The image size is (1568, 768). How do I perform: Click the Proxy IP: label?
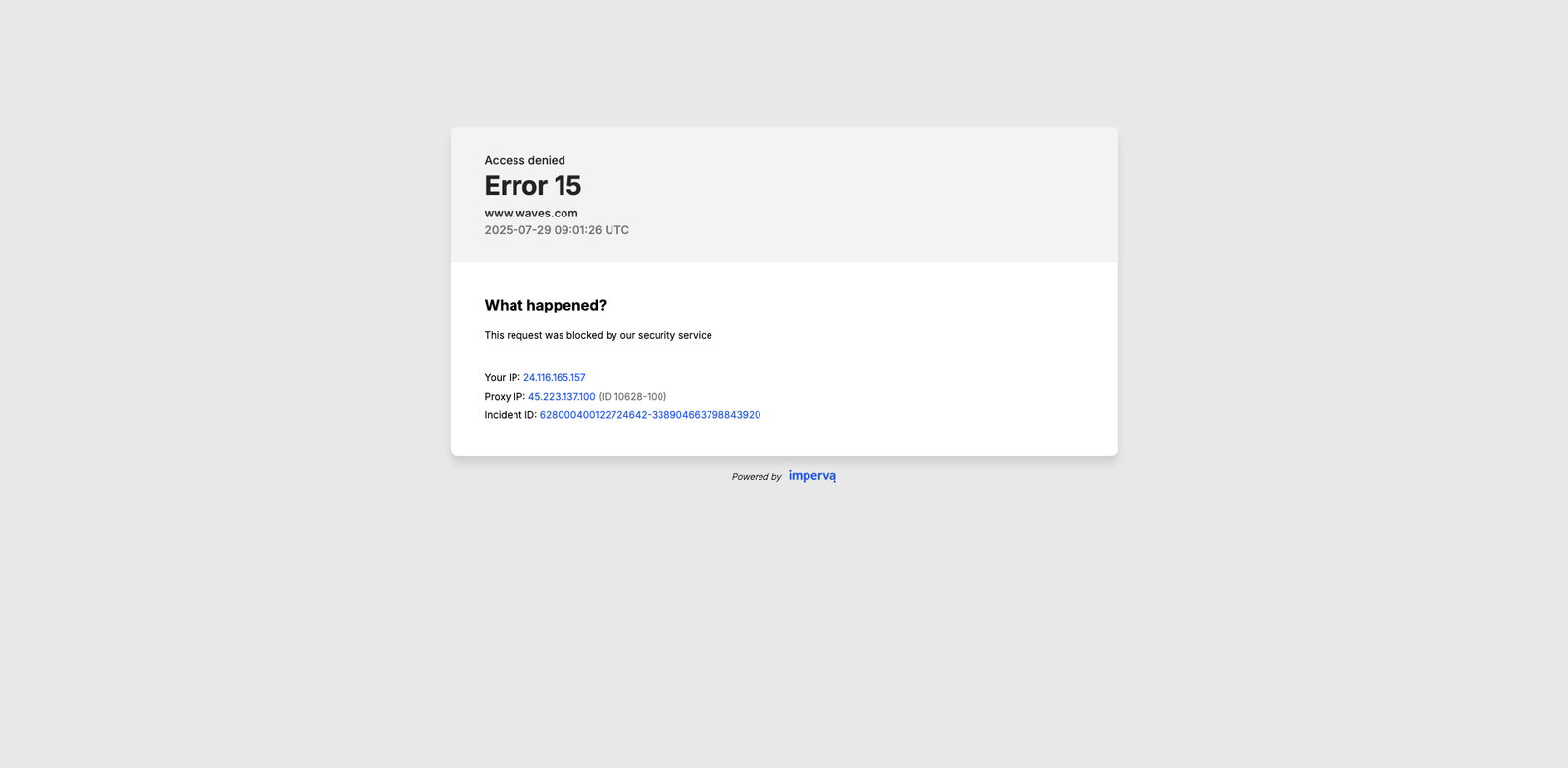[505, 397]
